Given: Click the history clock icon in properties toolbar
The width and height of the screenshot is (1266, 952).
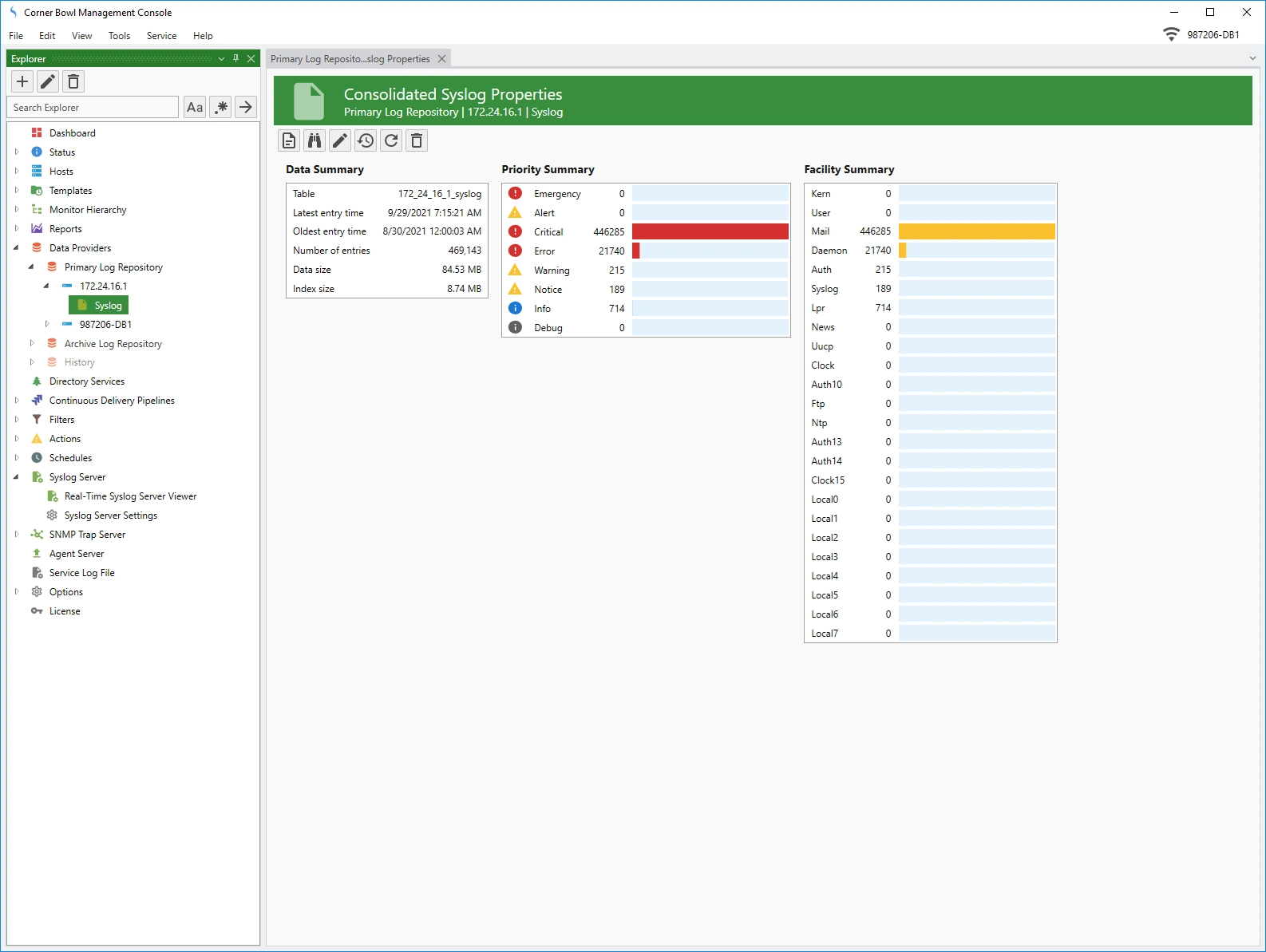Looking at the screenshot, I should tap(366, 141).
